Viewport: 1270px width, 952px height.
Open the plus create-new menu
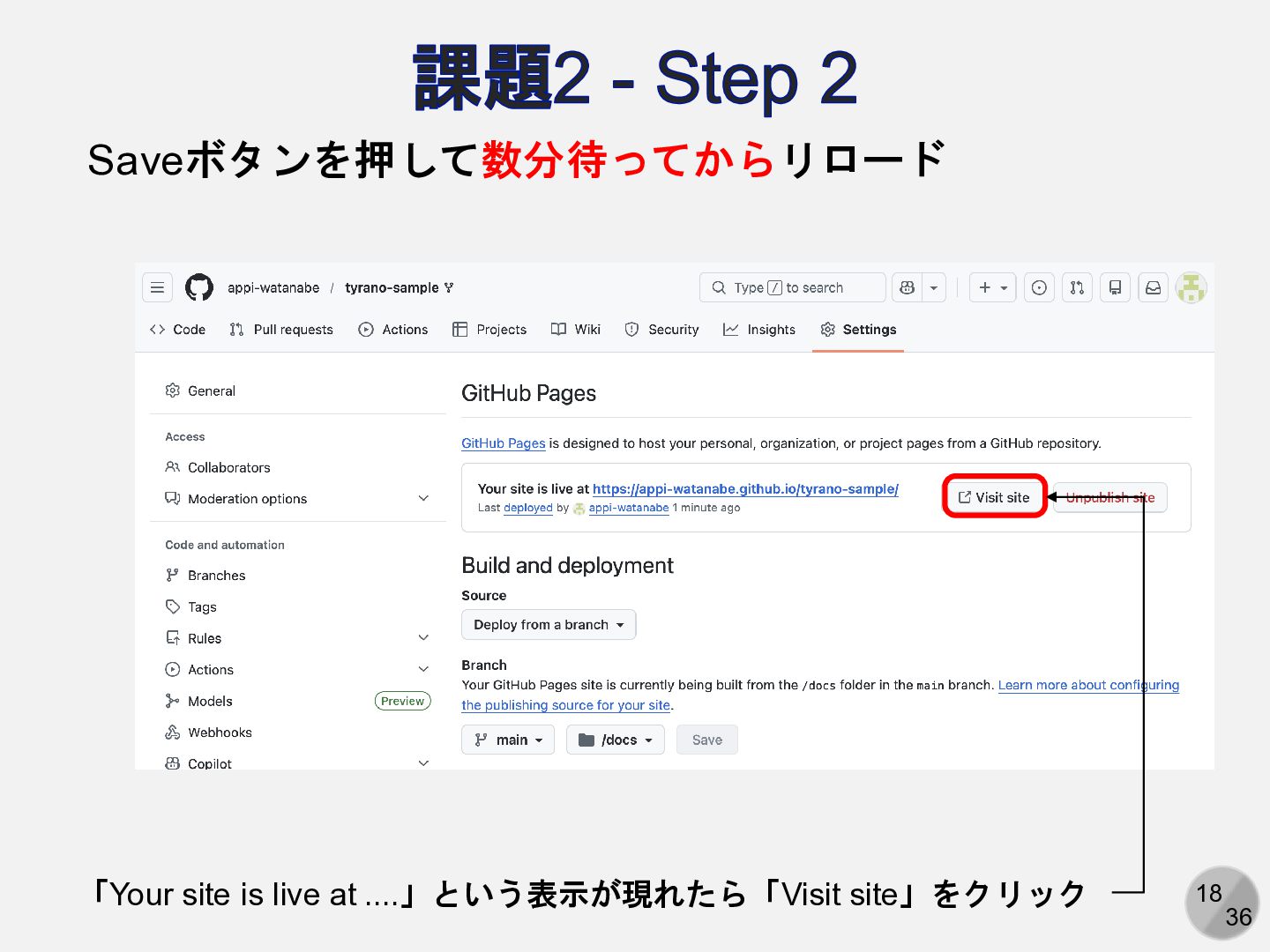coord(993,287)
